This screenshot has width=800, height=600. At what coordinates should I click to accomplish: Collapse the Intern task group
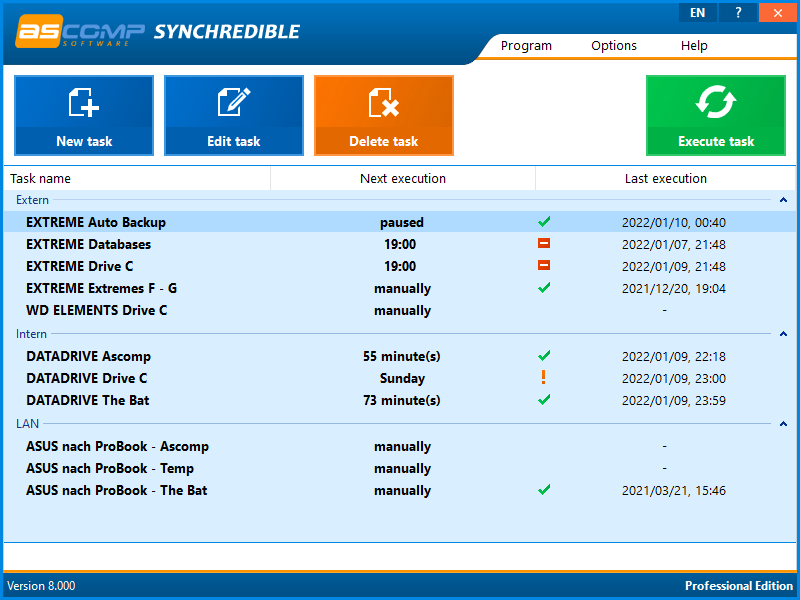[782, 333]
